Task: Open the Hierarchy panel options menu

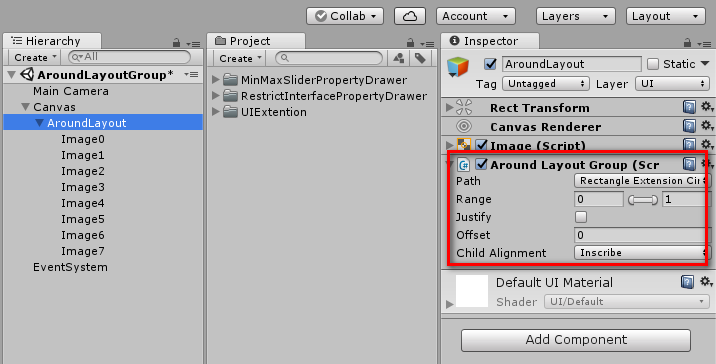Action: [194, 44]
